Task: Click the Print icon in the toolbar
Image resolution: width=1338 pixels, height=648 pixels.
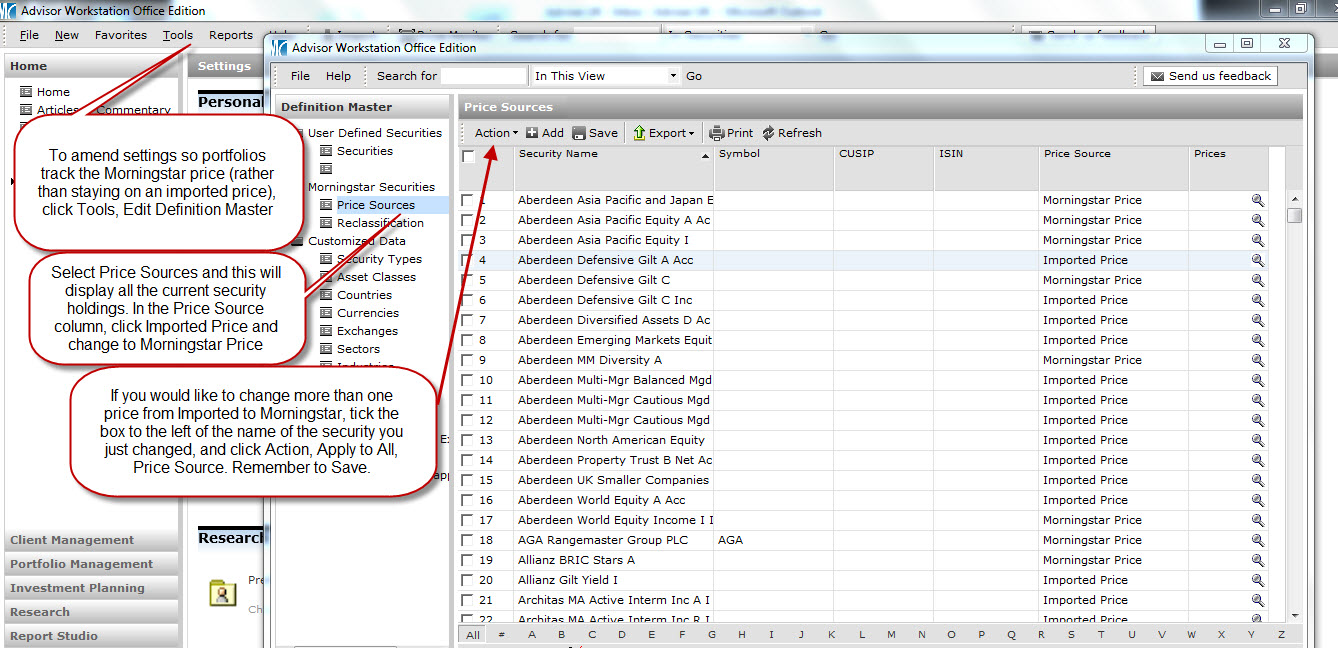Action: pyautogui.click(x=716, y=133)
